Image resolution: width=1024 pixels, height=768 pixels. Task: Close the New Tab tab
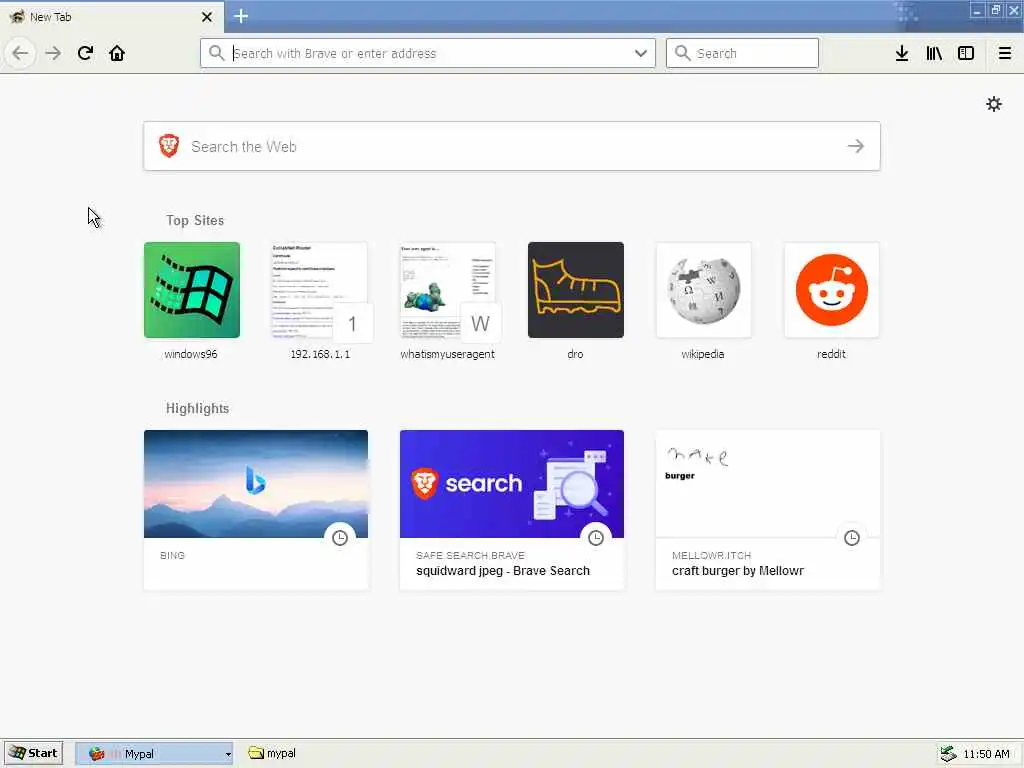(207, 17)
